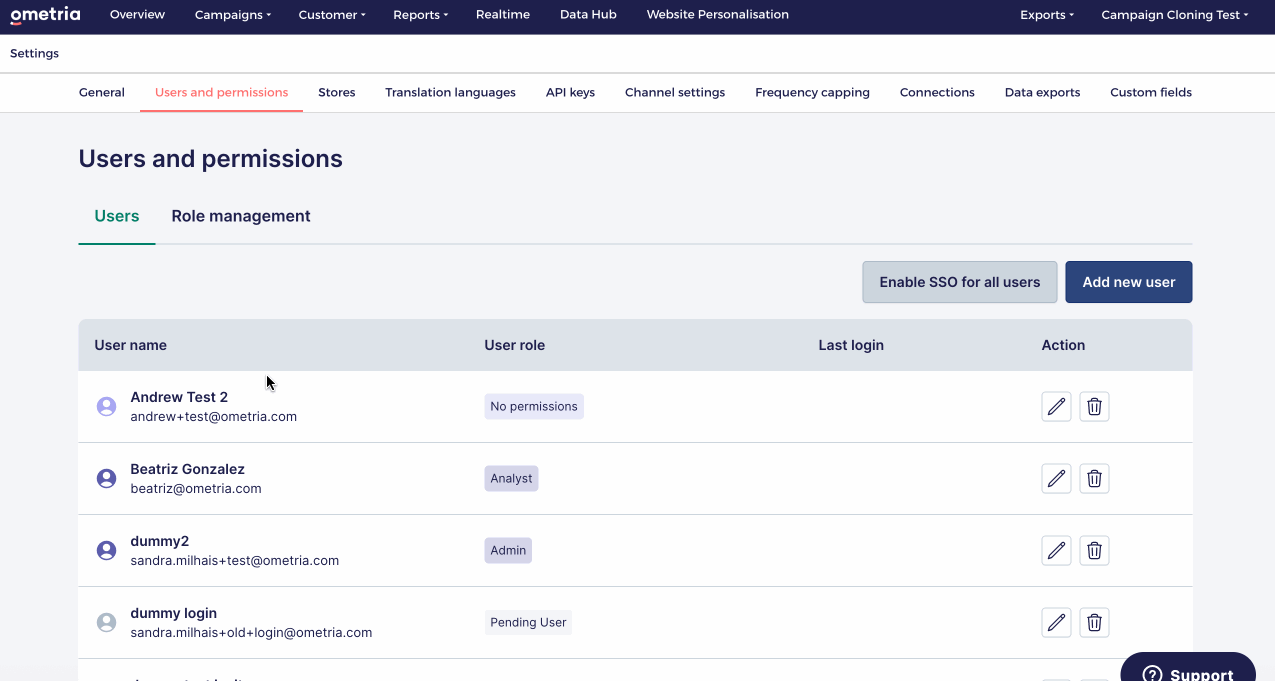
Task: Enable SSO for all users
Action: click(x=959, y=282)
